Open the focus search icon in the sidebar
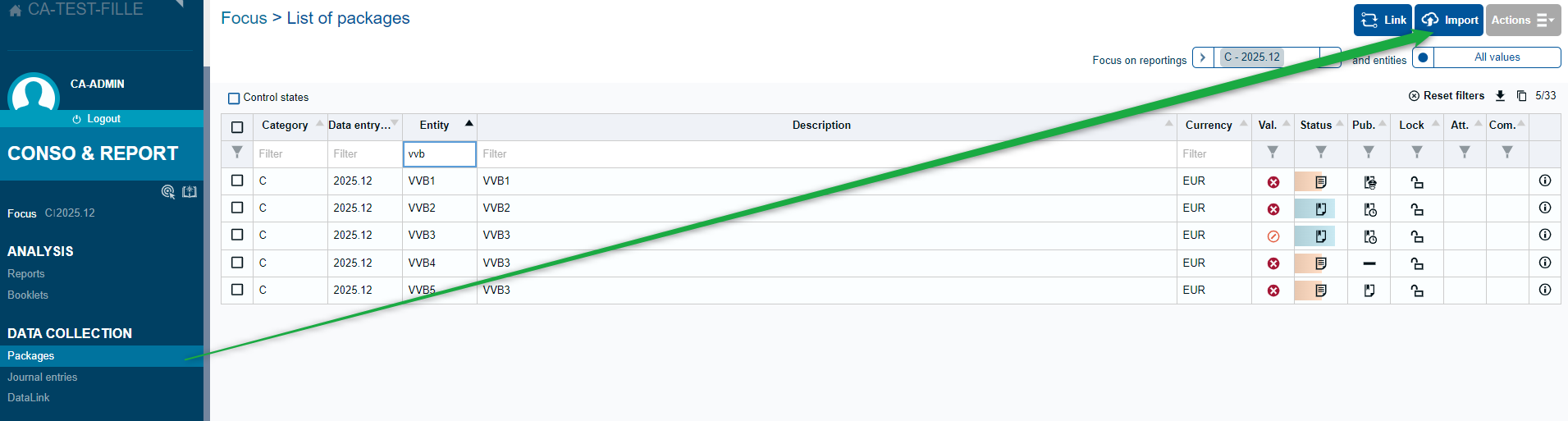The image size is (1568, 421). point(168,191)
